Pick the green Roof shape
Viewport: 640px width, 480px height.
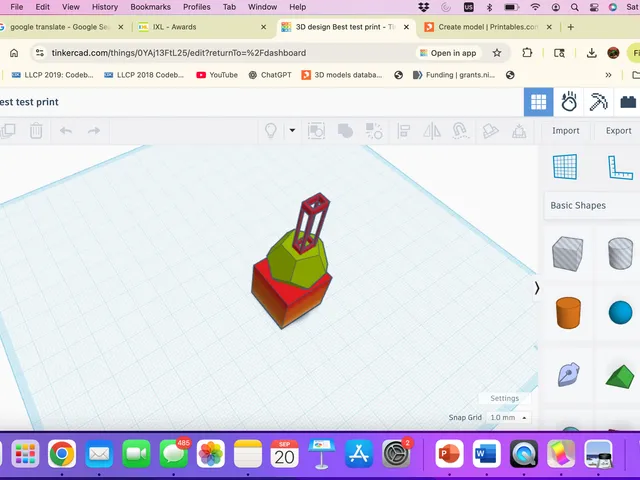[620, 377]
